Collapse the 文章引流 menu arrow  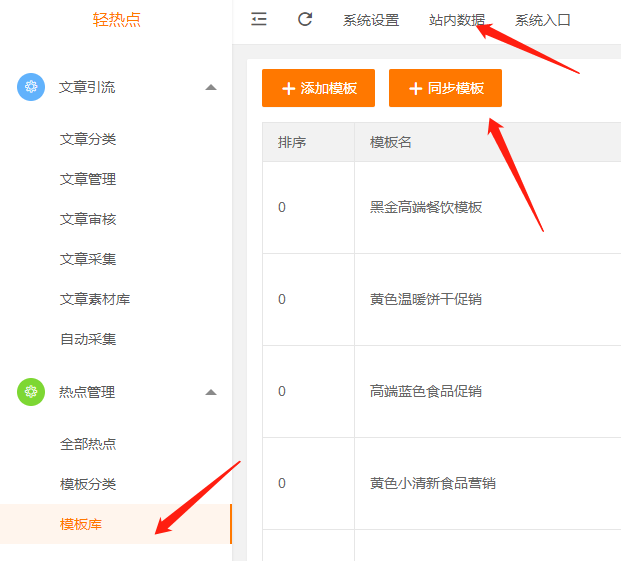211,87
